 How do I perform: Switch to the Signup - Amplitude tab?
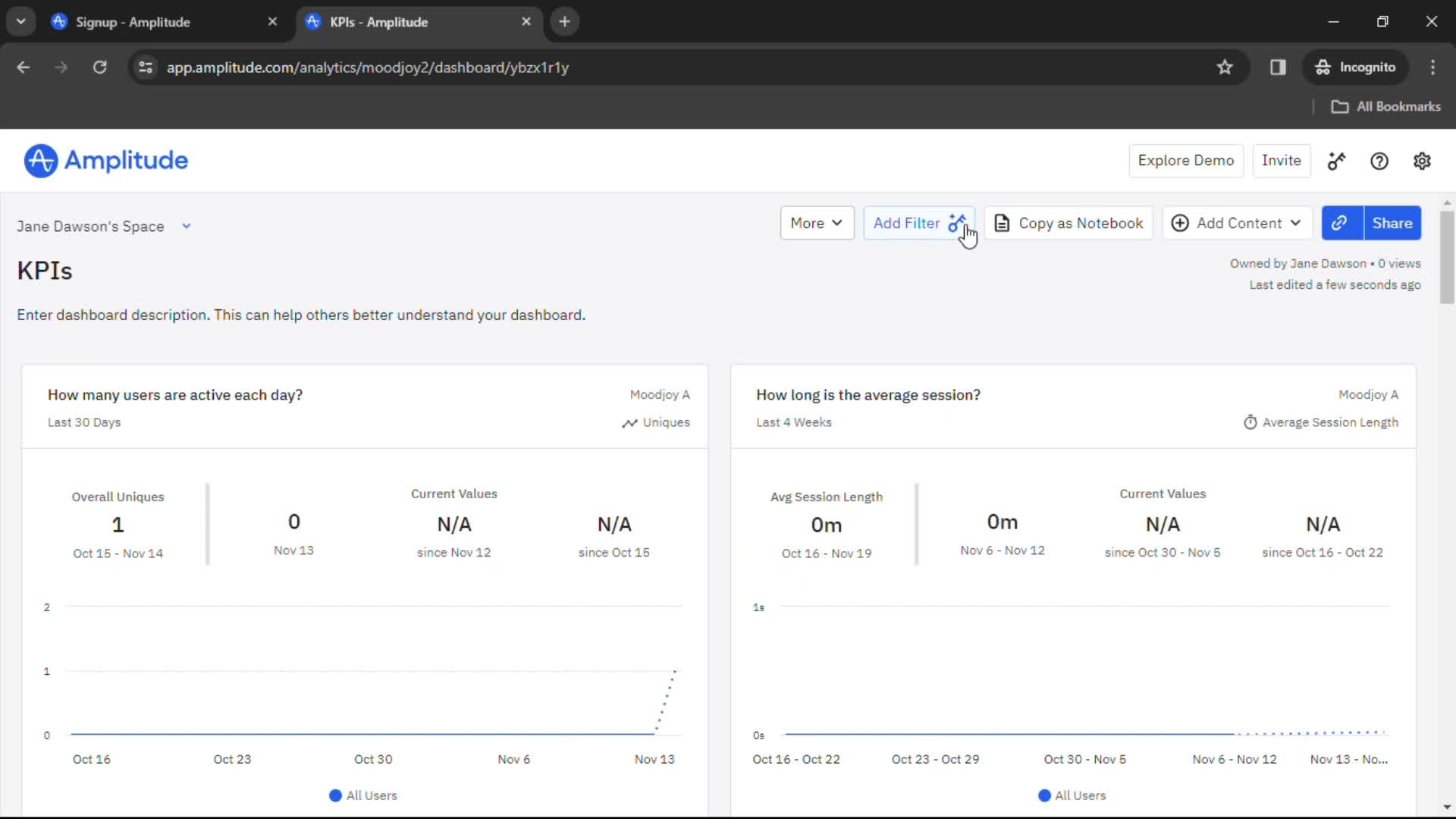(165, 22)
